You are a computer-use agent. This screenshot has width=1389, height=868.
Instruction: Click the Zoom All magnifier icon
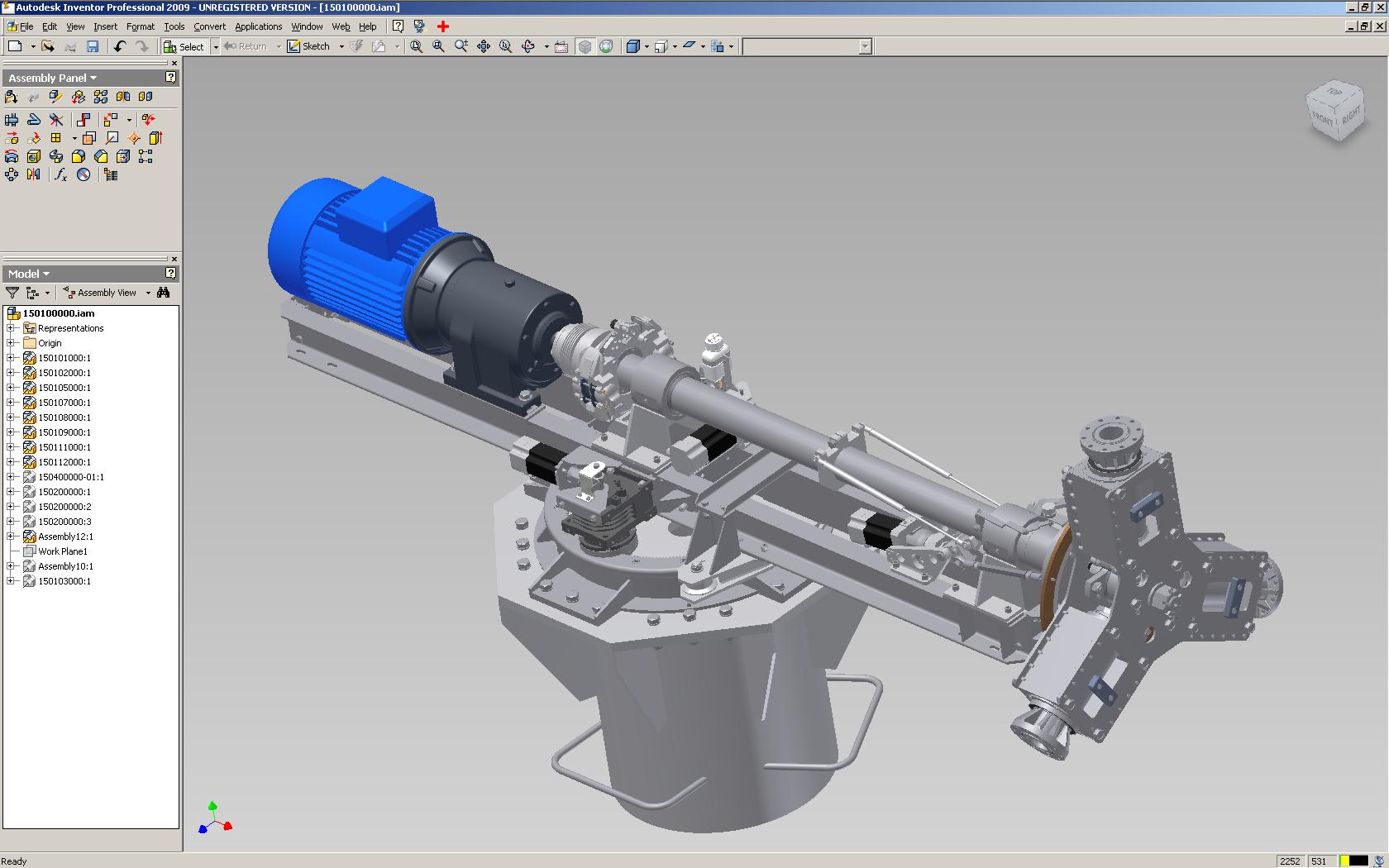(x=416, y=46)
